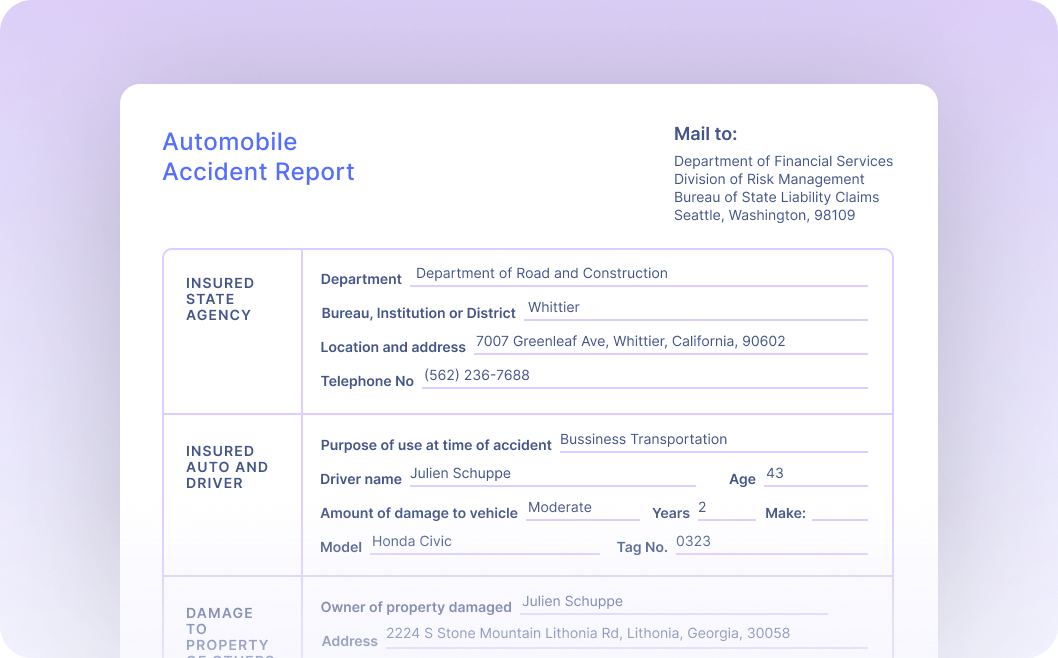This screenshot has width=1058, height=658.
Task: Click the empty Make field
Action: click(x=838, y=511)
